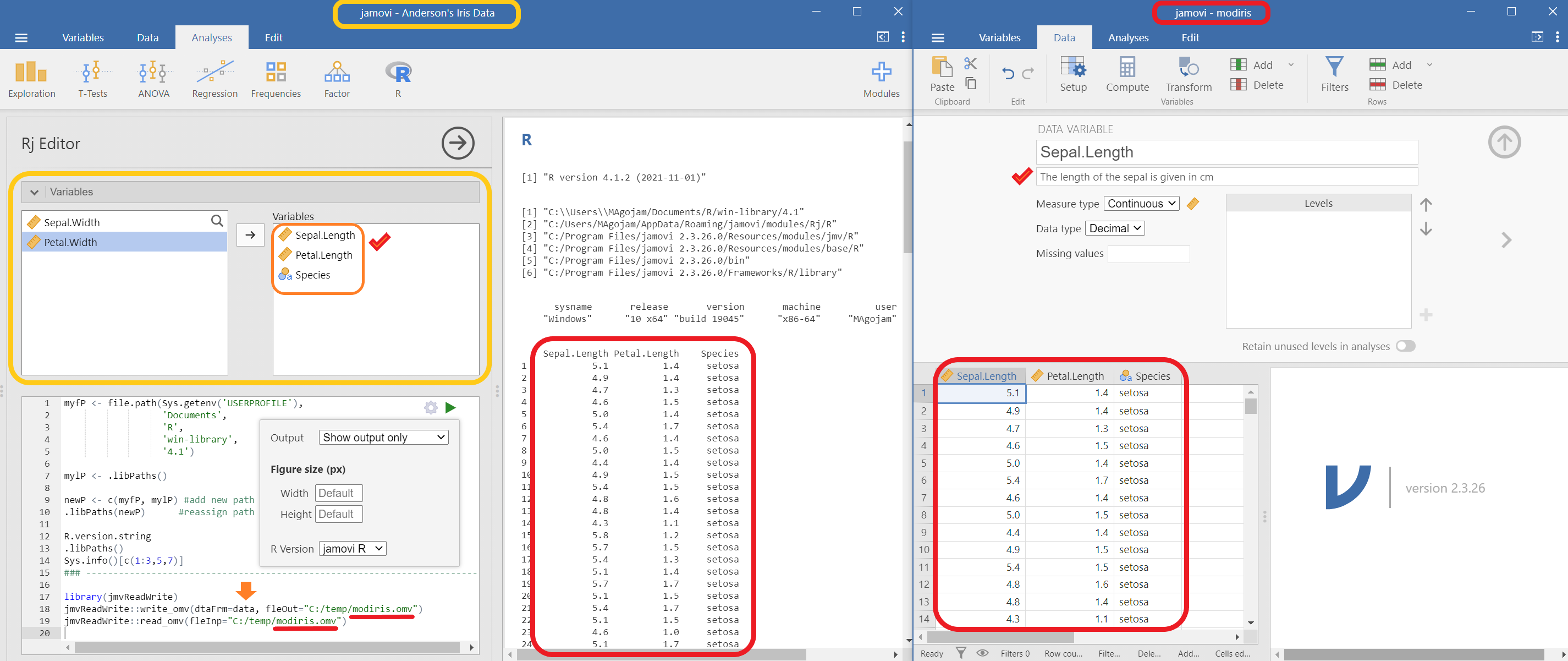Click the results panel vertical scrollbar
1568x661 pixels.
[908, 198]
